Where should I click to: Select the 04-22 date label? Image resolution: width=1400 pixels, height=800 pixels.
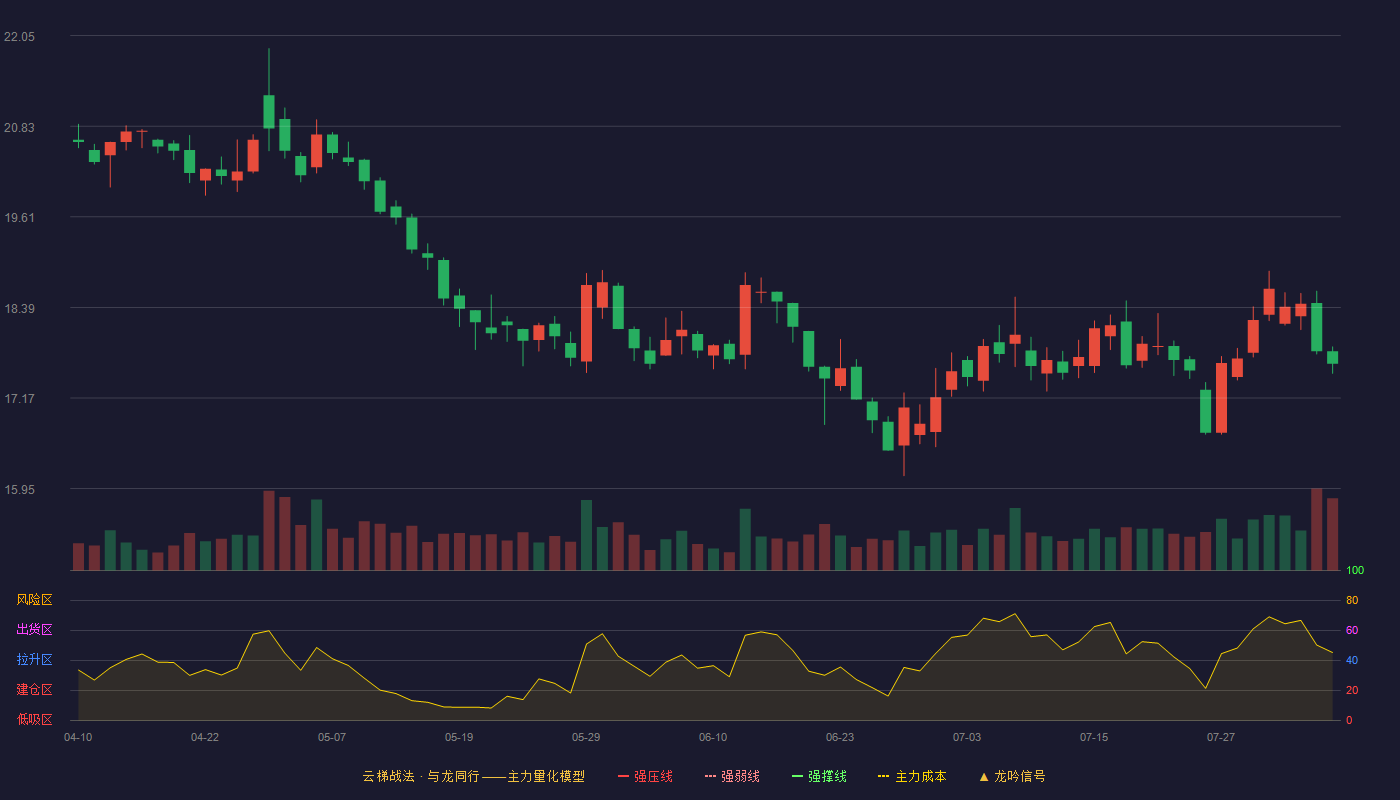205,737
